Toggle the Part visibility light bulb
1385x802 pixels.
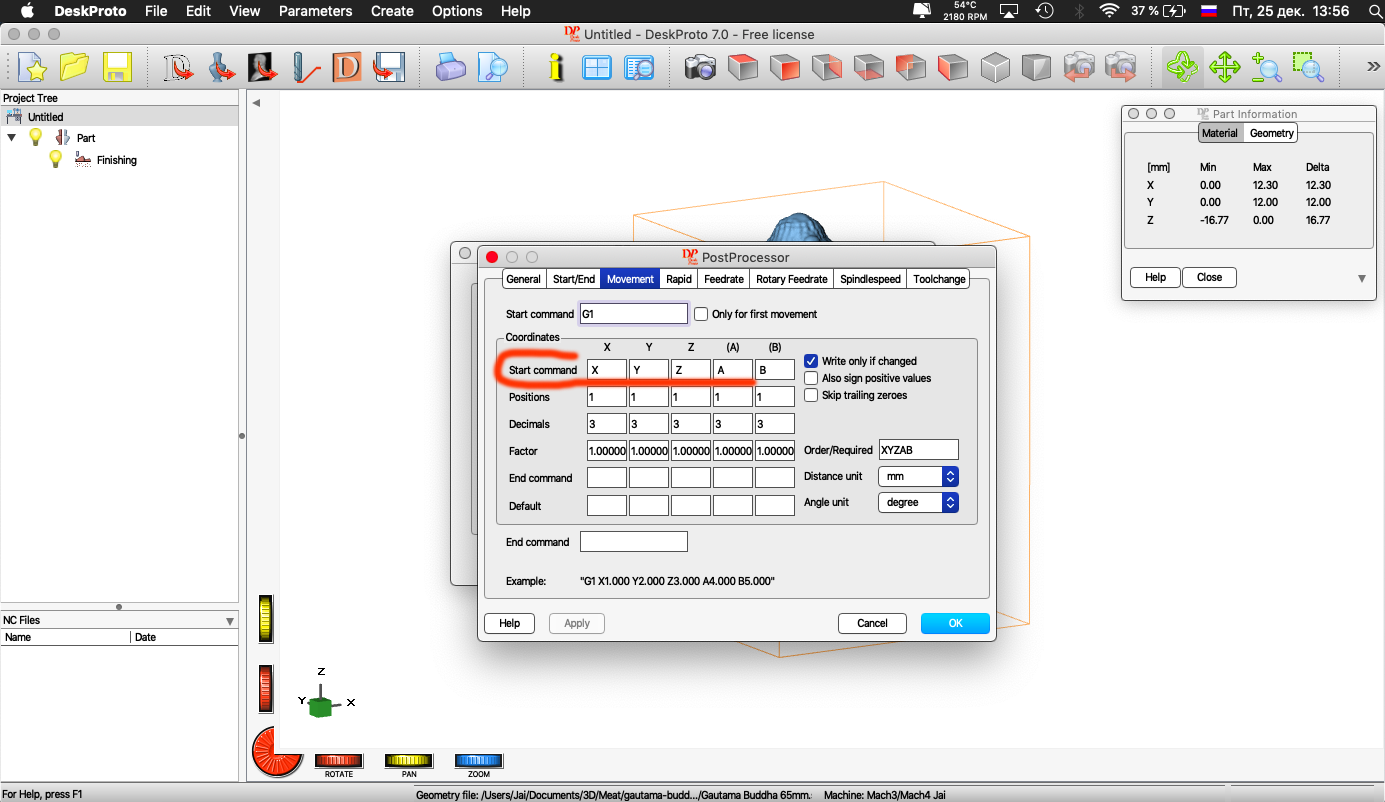[36, 137]
